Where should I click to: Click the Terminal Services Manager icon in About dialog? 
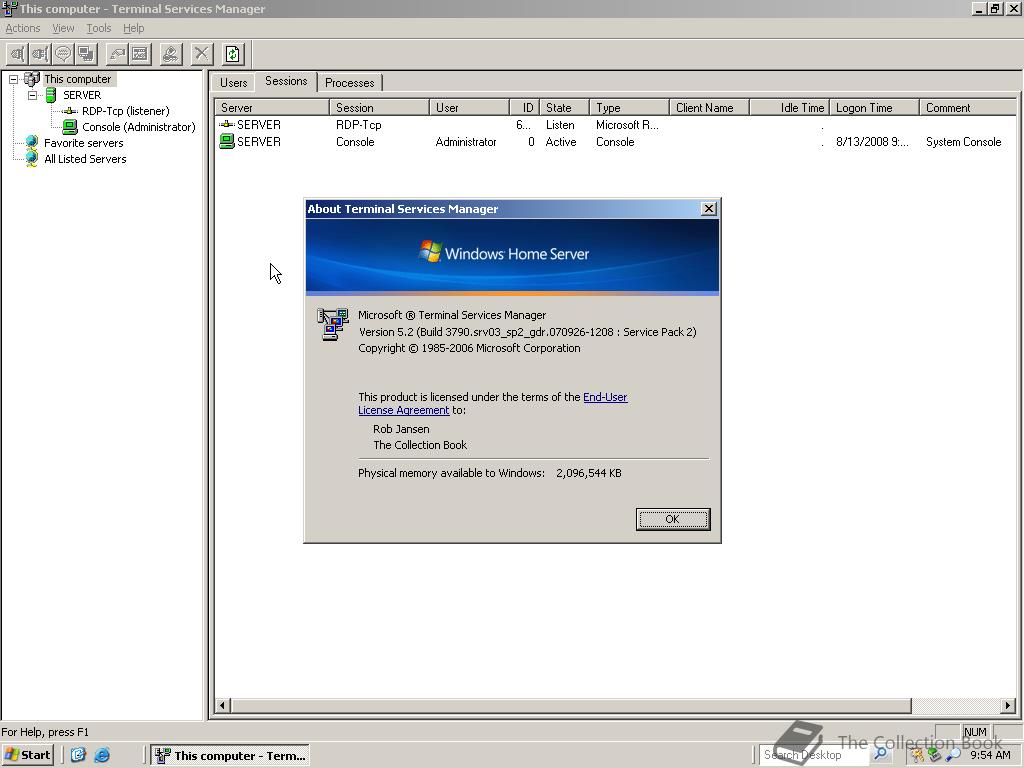click(x=333, y=324)
